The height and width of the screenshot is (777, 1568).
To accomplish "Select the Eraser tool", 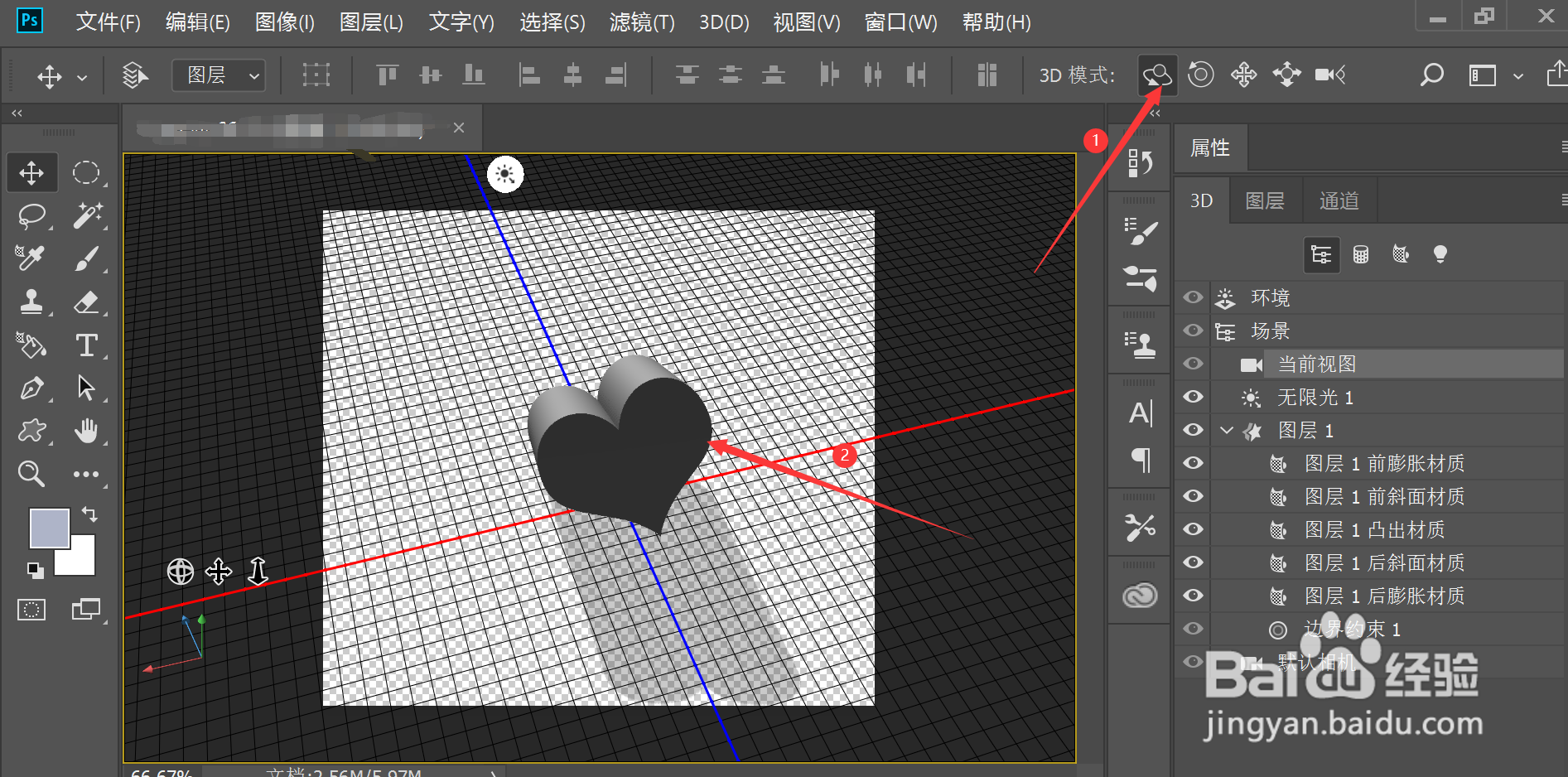I will tap(86, 302).
